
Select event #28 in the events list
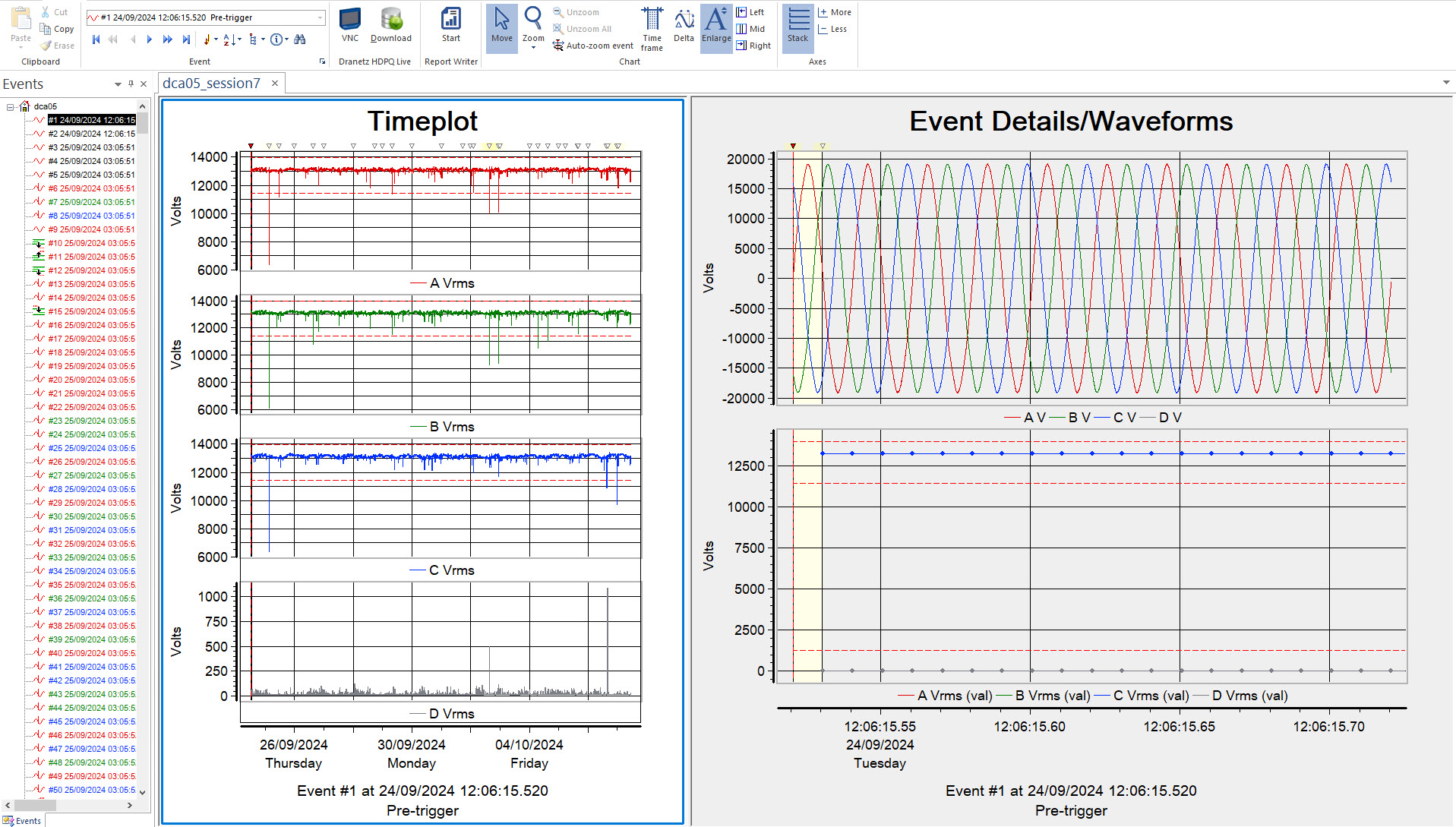(91, 489)
